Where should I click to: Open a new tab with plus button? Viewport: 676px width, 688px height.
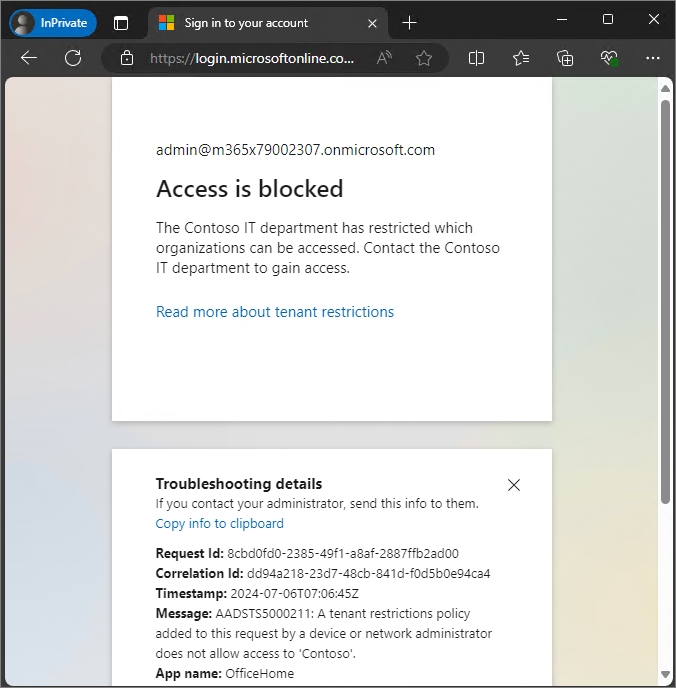pos(409,23)
